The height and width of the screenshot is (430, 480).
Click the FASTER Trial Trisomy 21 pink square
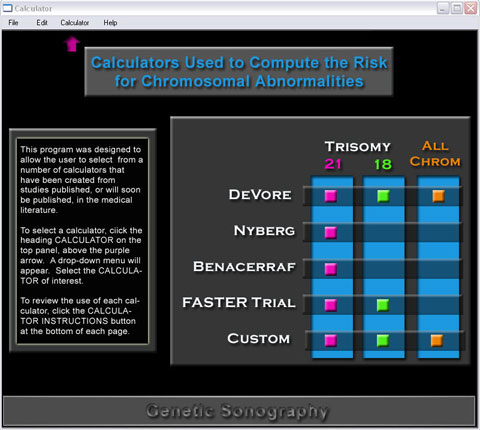pyautogui.click(x=330, y=305)
